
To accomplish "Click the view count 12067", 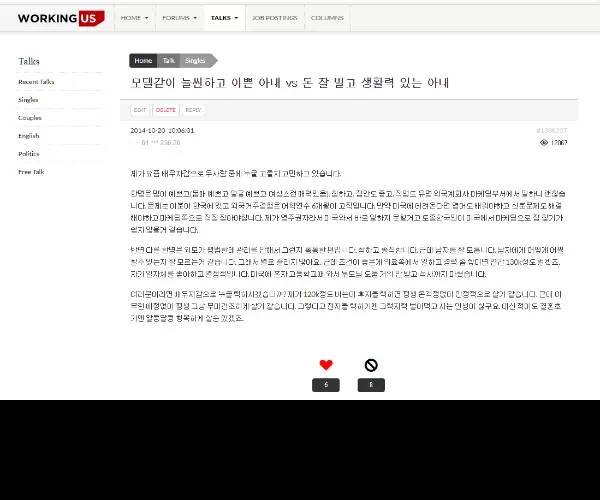I will pyautogui.click(x=559, y=143).
